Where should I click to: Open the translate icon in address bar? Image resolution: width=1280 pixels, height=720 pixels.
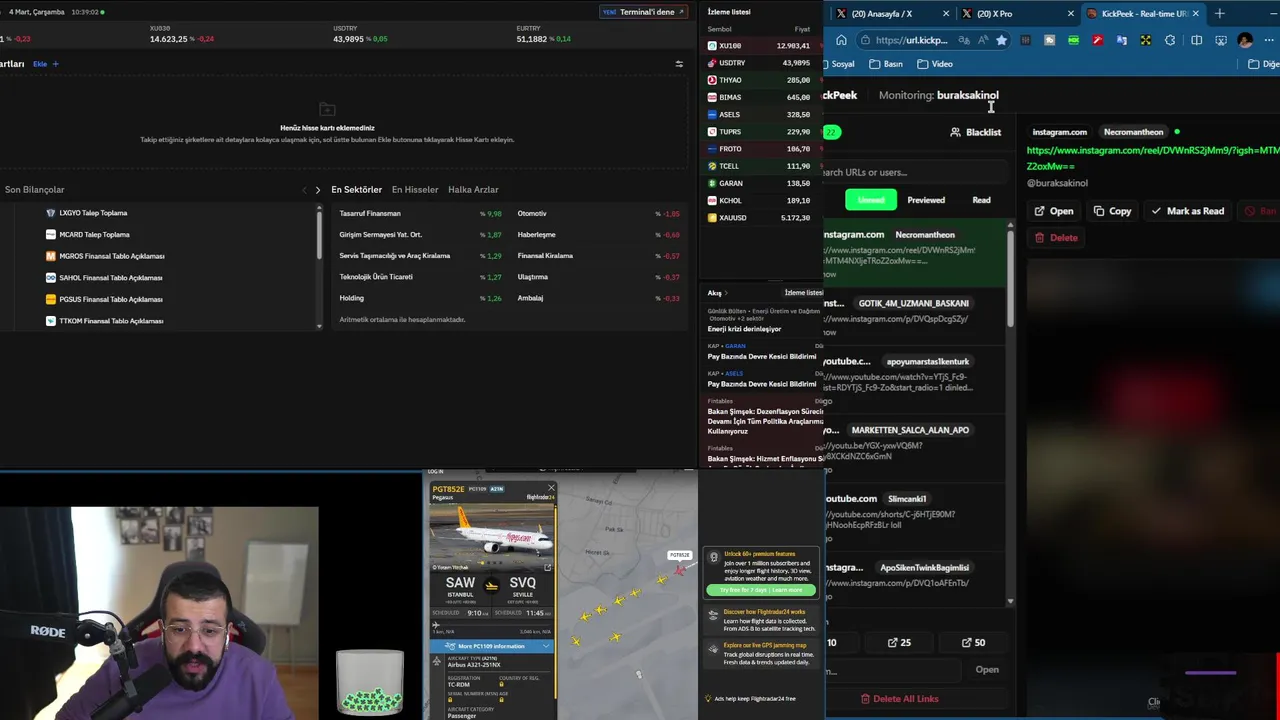pos(964,40)
